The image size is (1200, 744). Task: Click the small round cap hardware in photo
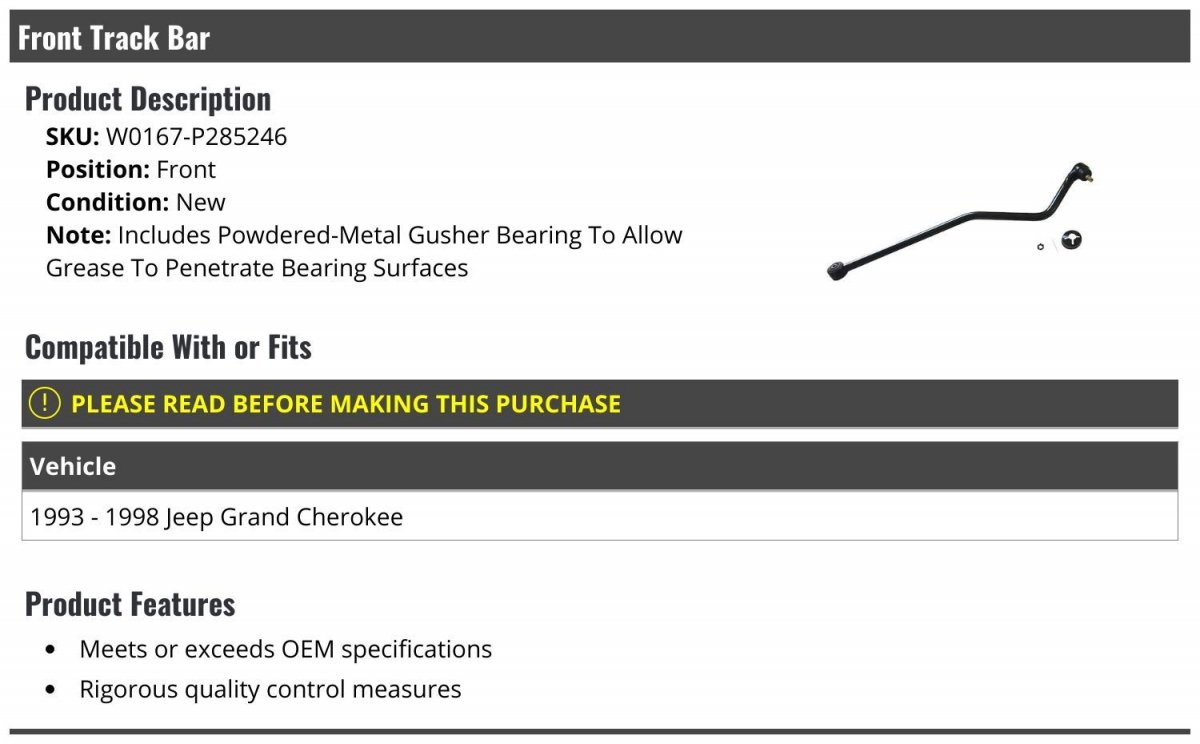1072,240
